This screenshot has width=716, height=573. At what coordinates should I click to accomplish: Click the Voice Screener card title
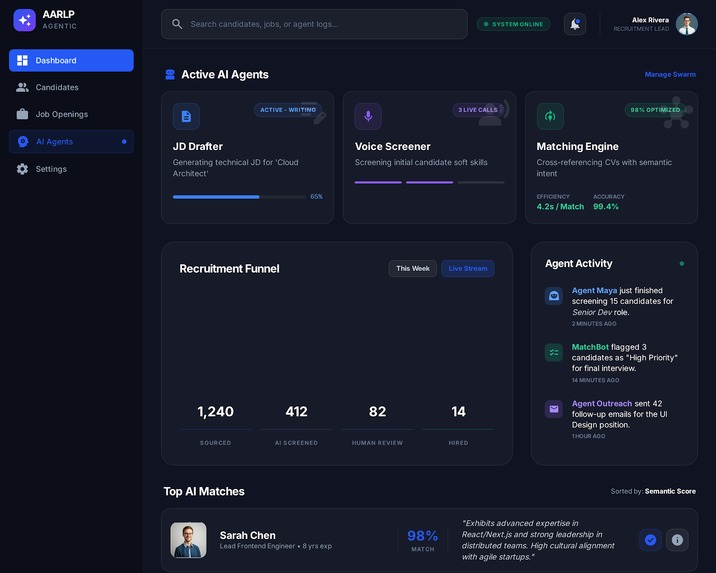point(393,147)
